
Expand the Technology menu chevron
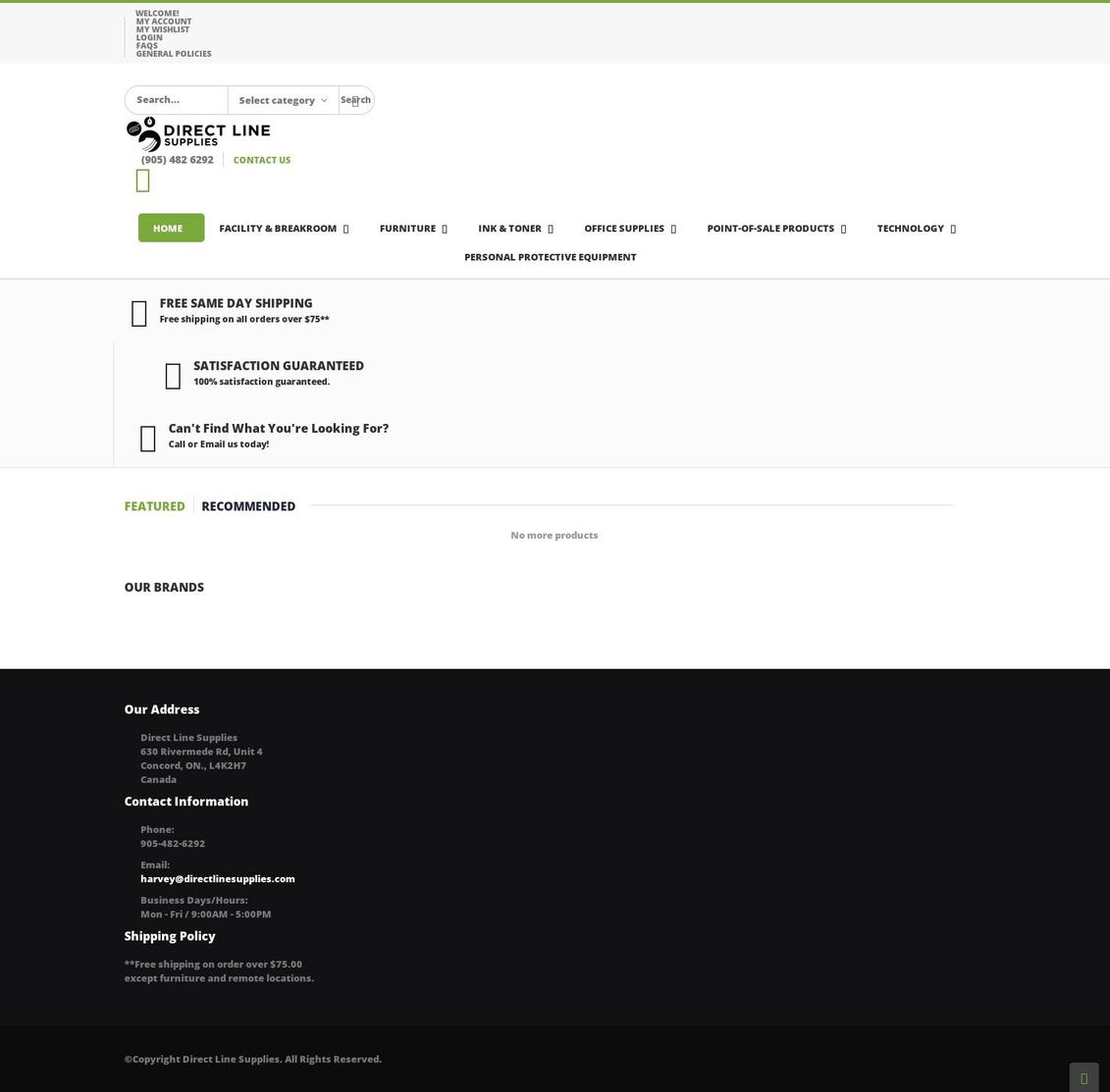(x=951, y=228)
